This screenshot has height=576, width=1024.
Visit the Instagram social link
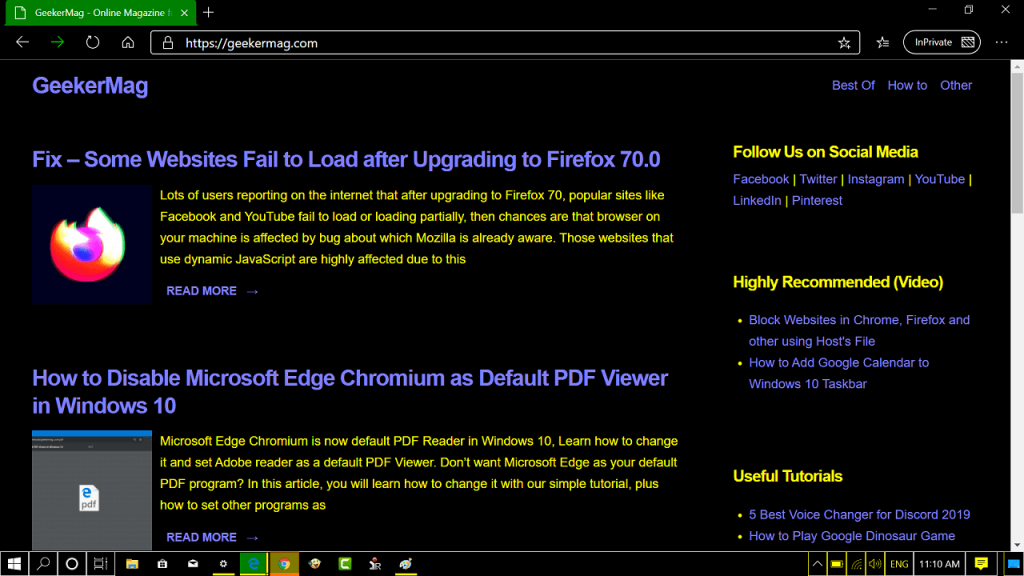point(876,179)
